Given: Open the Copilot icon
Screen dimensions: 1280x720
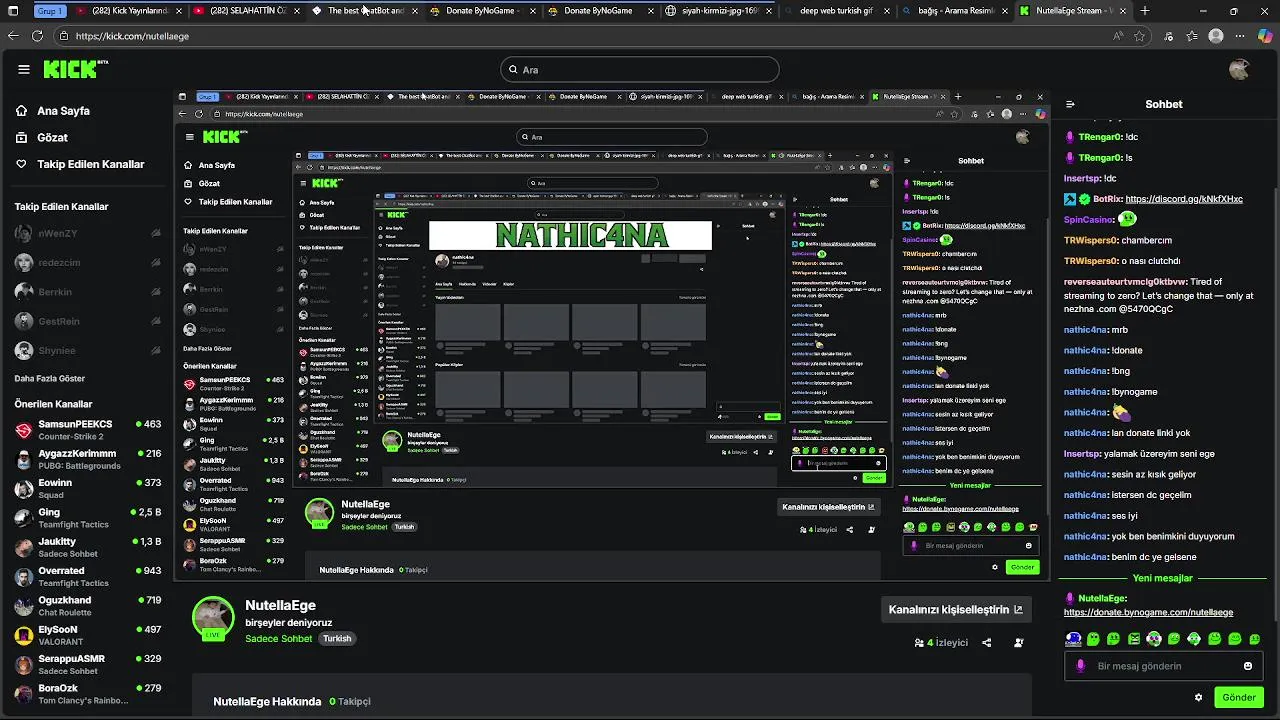Looking at the screenshot, I should click(1266, 36).
